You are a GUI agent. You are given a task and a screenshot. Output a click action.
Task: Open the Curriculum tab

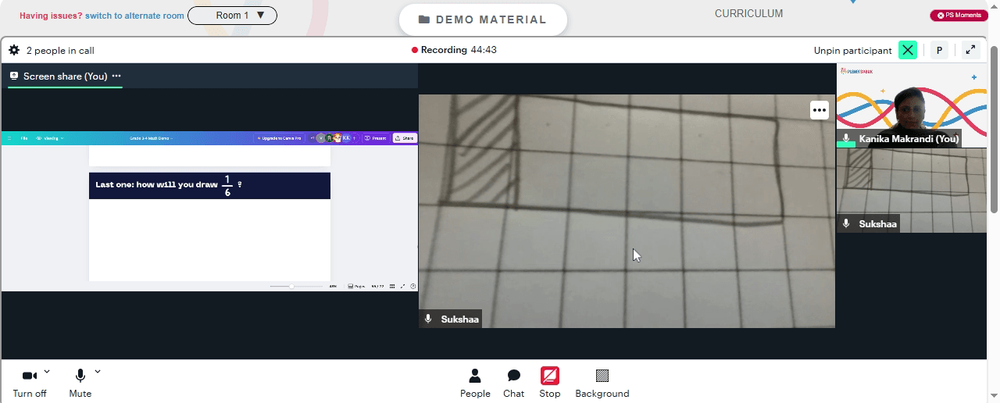click(x=748, y=13)
